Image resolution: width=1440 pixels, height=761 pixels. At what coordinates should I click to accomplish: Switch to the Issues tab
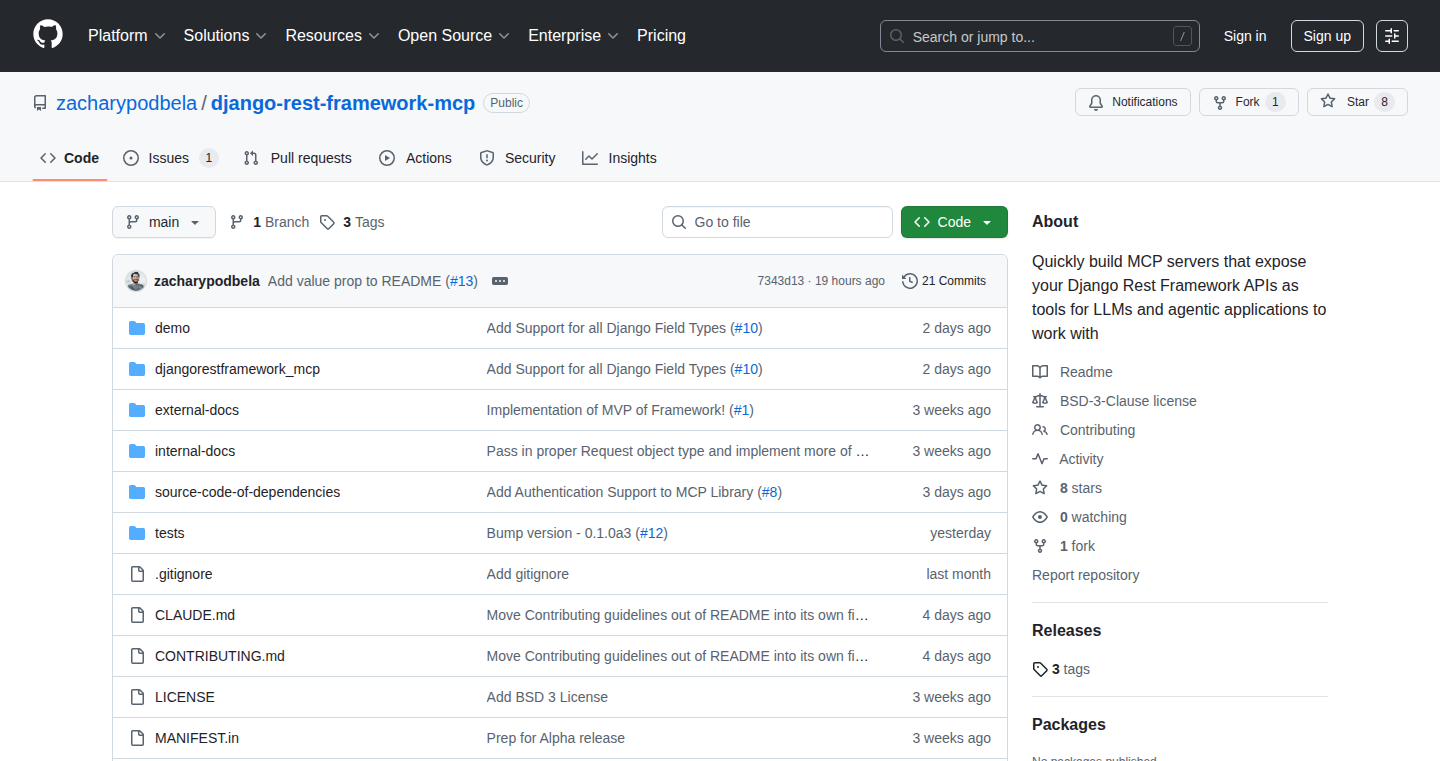coord(170,158)
